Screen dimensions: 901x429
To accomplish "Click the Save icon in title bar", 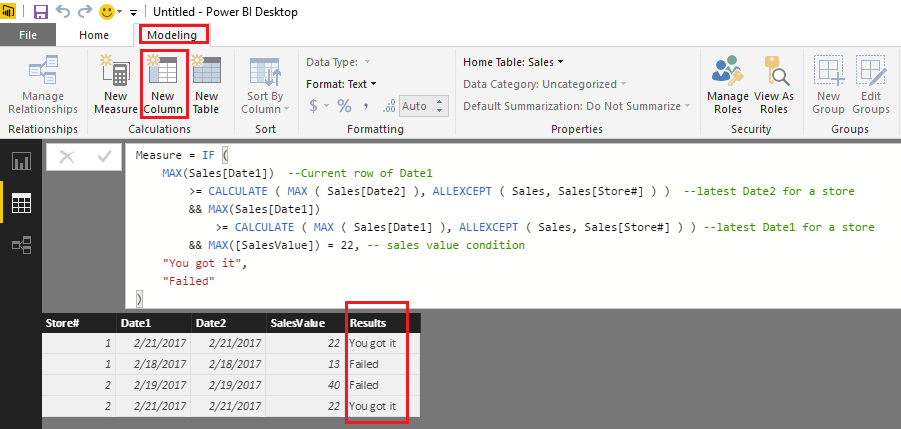I will pyautogui.click(x=41, y=11).
